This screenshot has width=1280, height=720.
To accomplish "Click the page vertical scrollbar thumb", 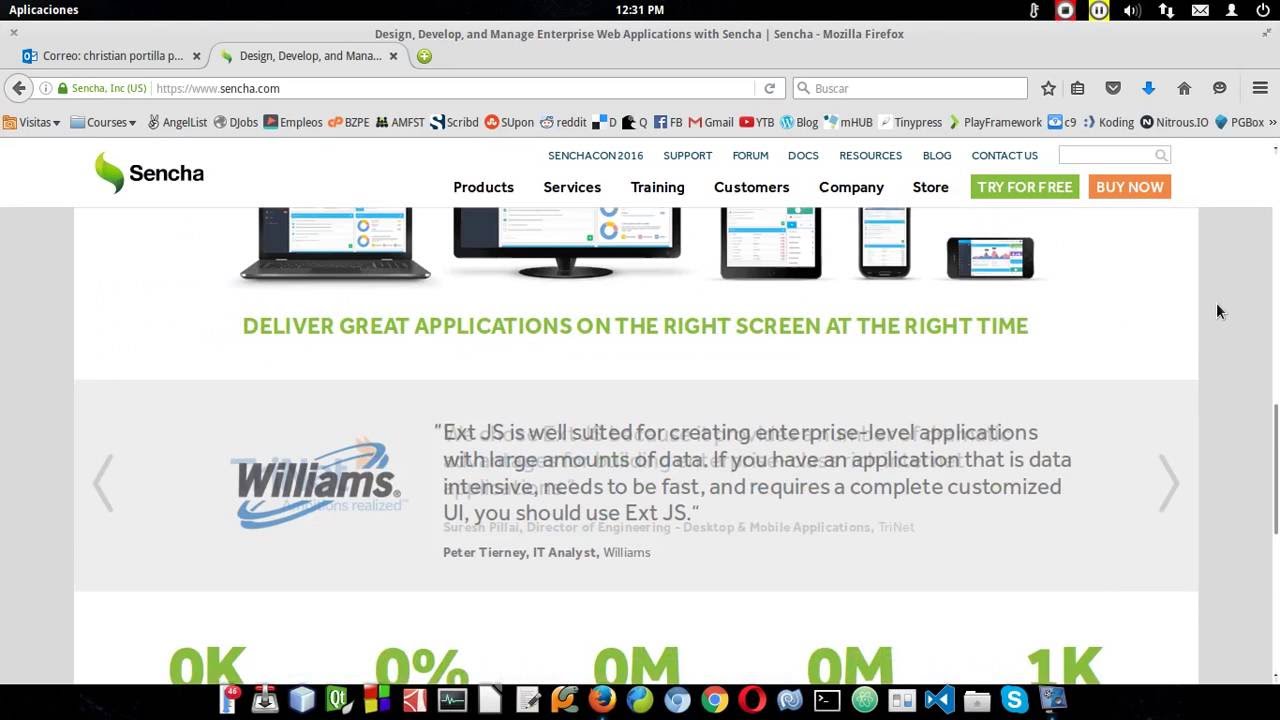I will (1274, 468).
